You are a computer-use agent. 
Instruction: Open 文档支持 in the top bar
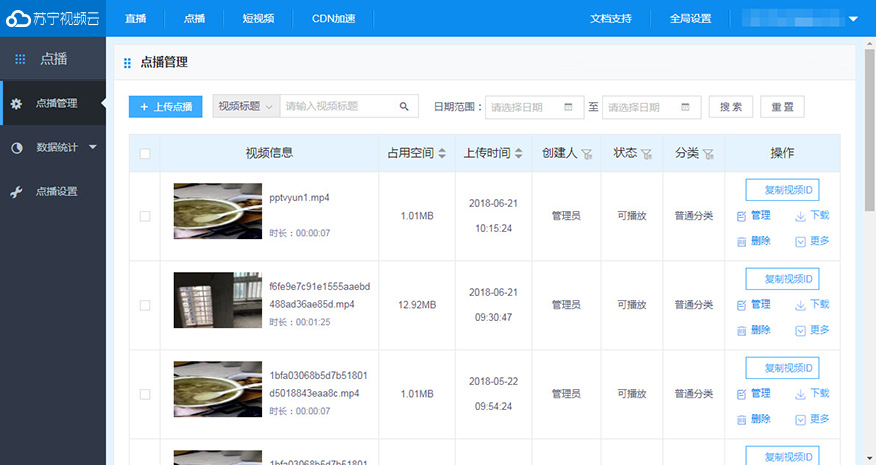pyautogui.click(x=611, y=18)
